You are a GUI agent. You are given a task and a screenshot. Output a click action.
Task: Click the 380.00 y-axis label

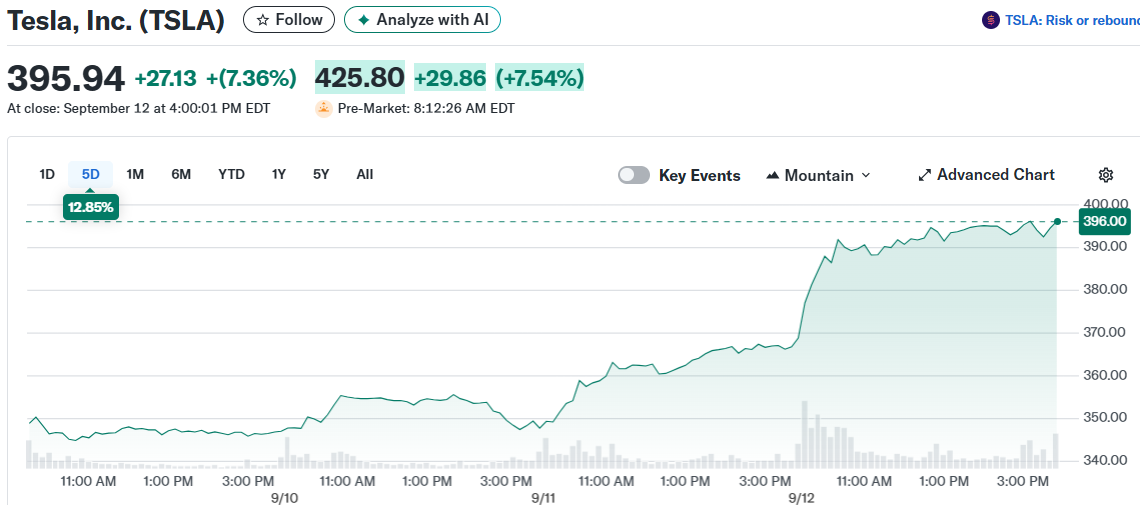click(1105, 289)
